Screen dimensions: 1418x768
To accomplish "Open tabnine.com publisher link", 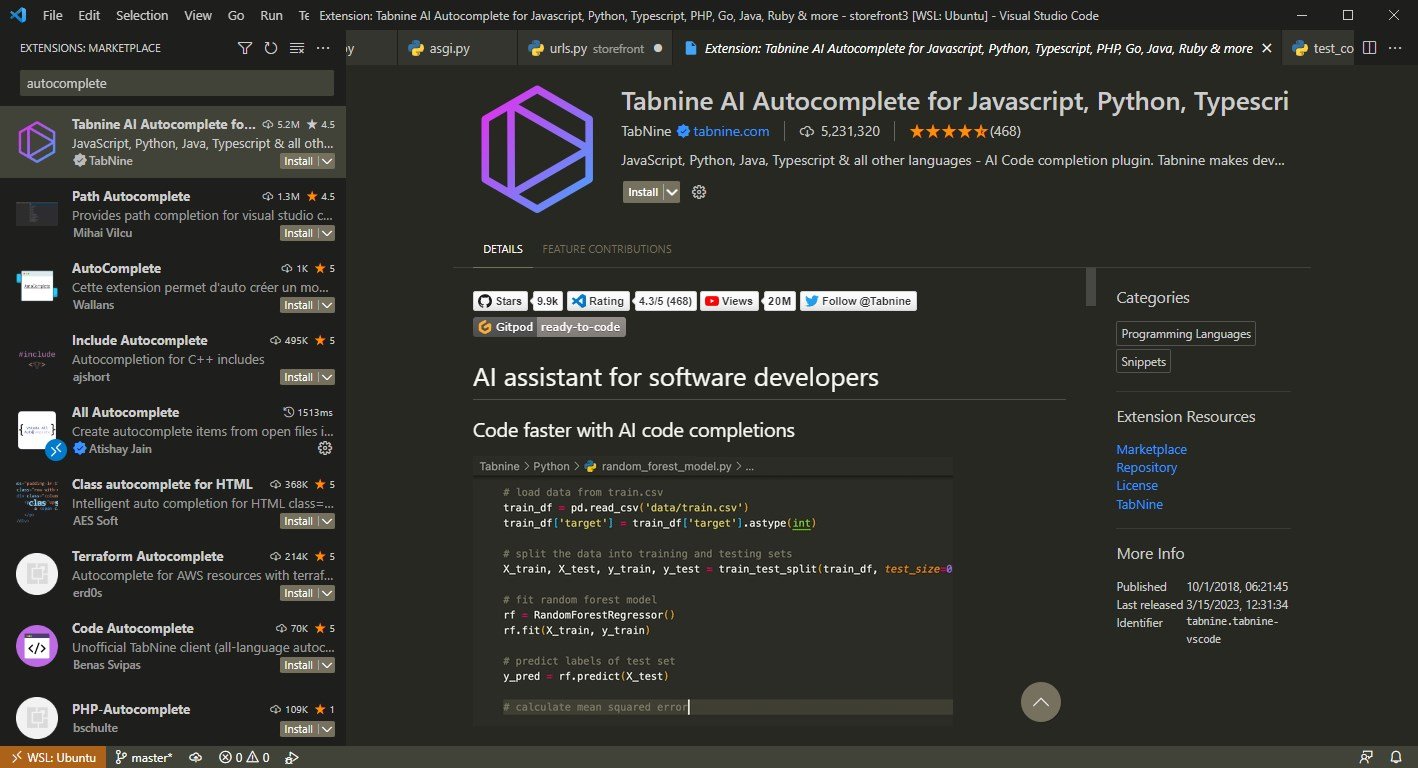I will coord(731,131).
